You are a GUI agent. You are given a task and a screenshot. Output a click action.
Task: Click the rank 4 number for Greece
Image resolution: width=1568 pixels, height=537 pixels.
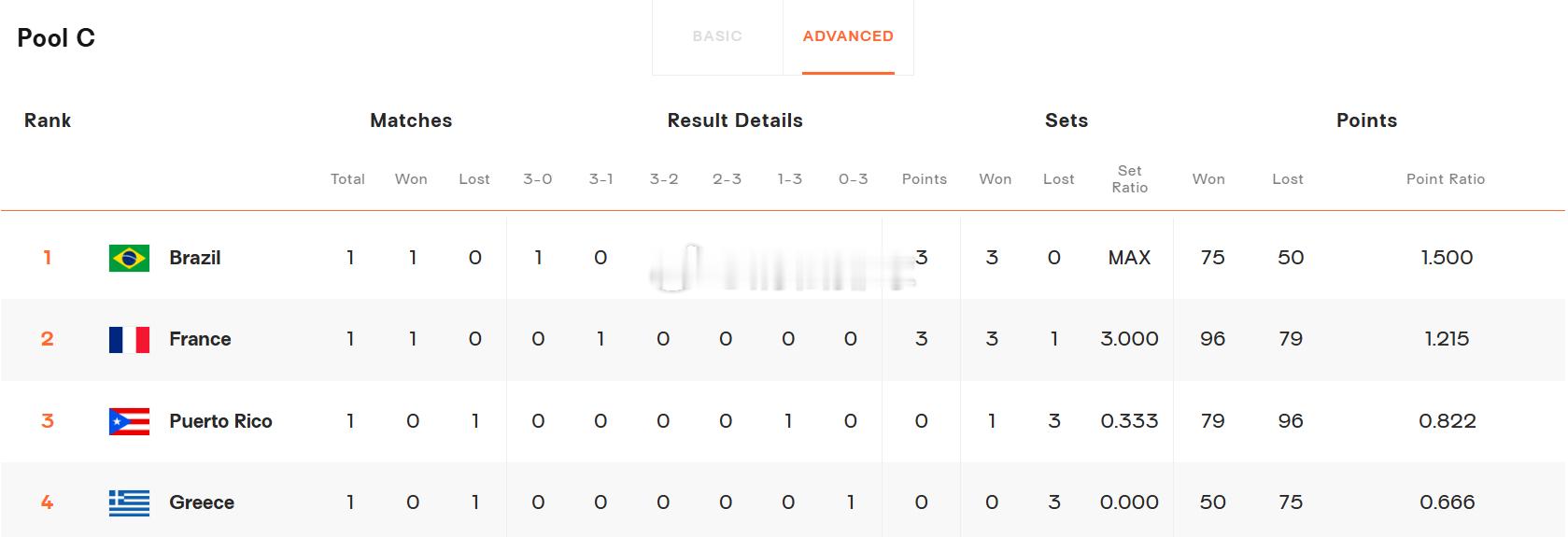[47, 502]
